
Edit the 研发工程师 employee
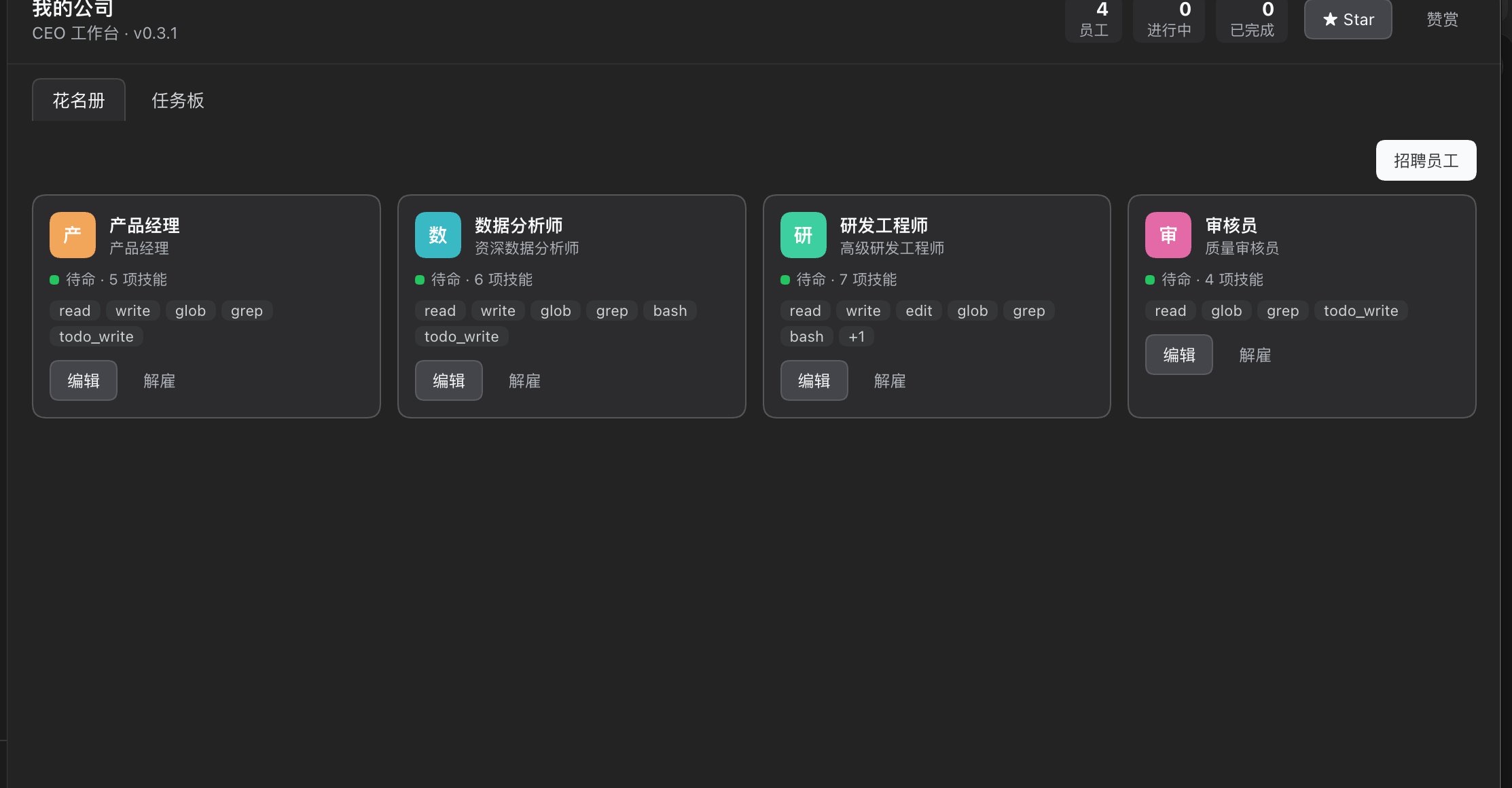814,380
